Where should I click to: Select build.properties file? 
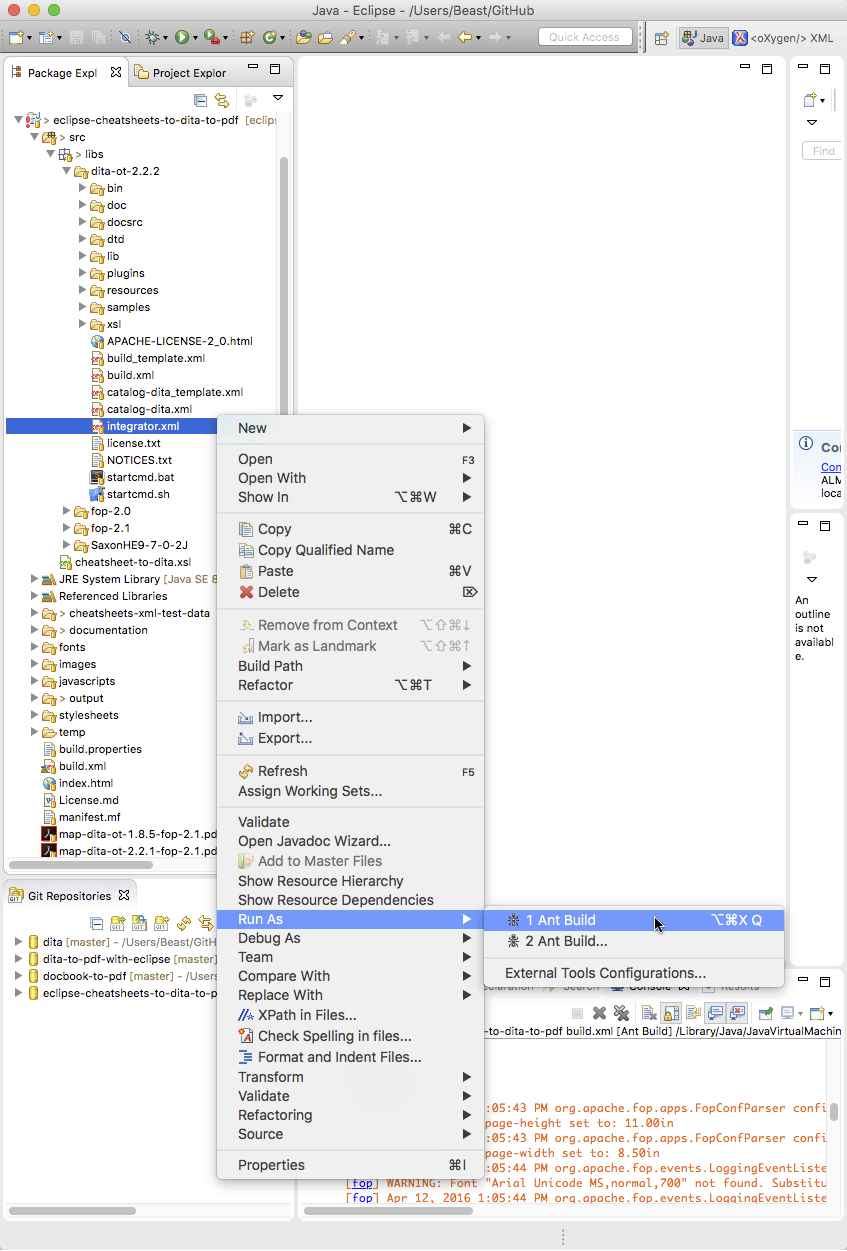100,749
